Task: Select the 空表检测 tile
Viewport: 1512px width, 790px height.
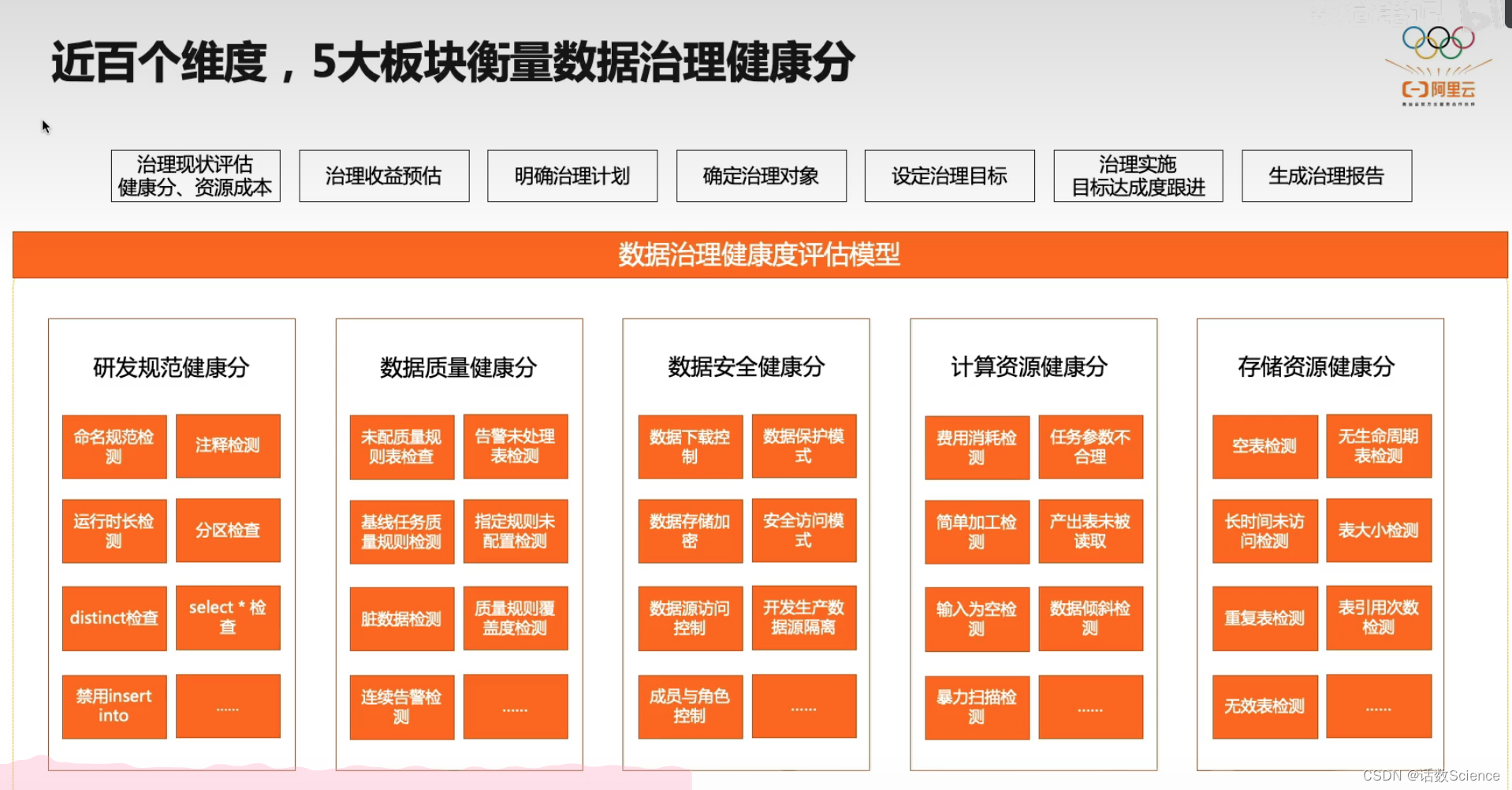Action: click(x=1265, y=447)
